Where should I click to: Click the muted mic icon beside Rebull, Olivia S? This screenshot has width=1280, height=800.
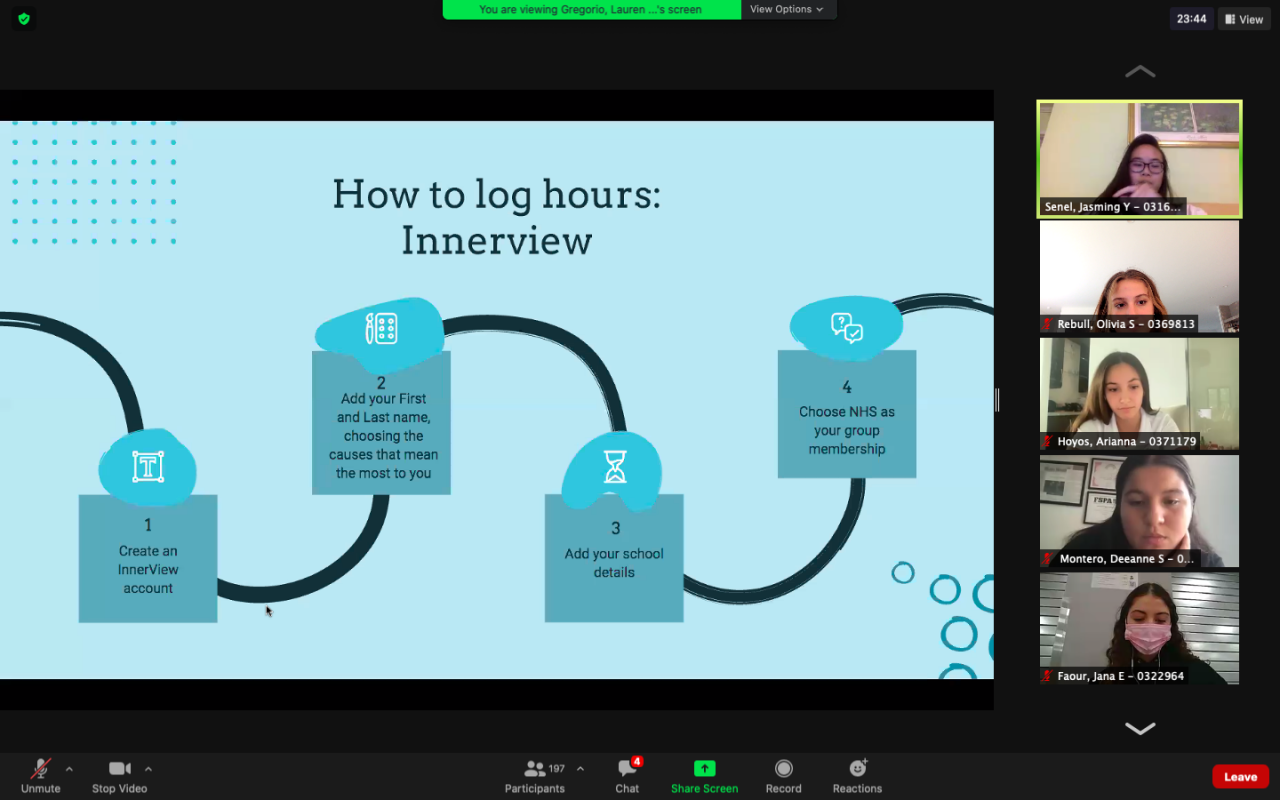[1048, 324]
